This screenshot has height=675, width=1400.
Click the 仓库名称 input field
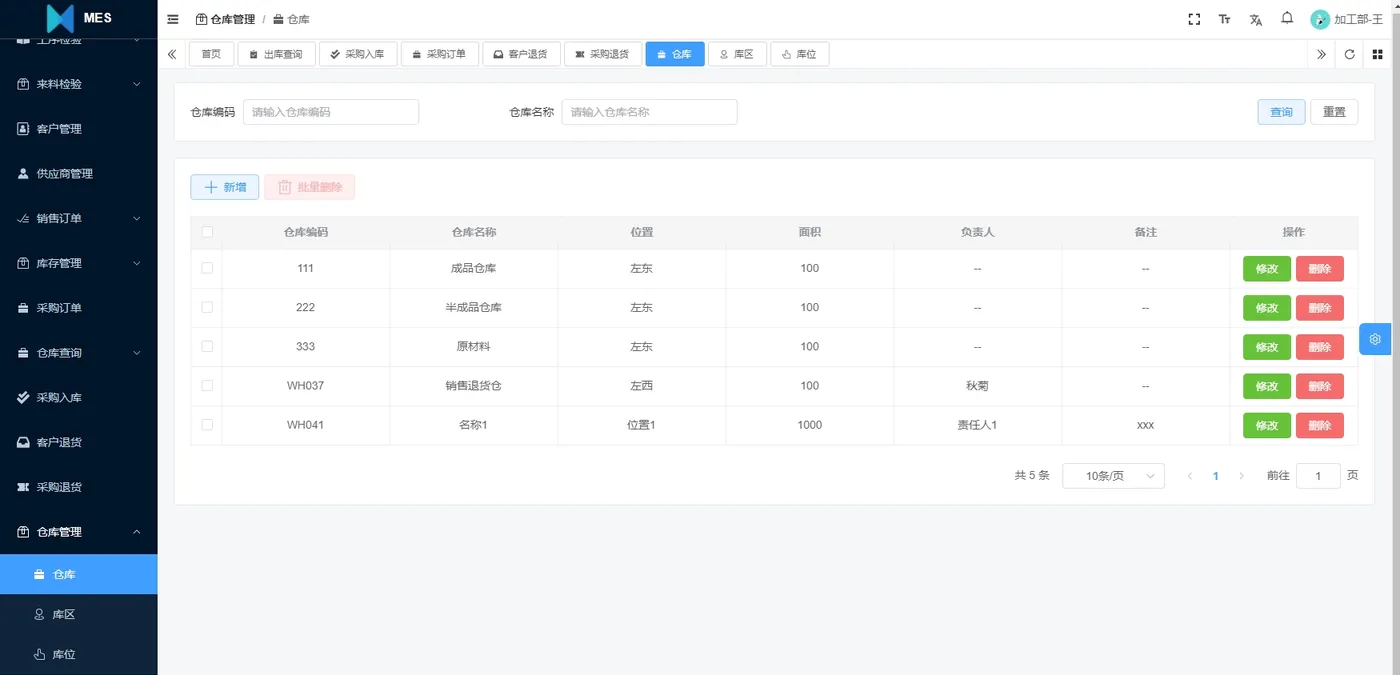(649, 111)
